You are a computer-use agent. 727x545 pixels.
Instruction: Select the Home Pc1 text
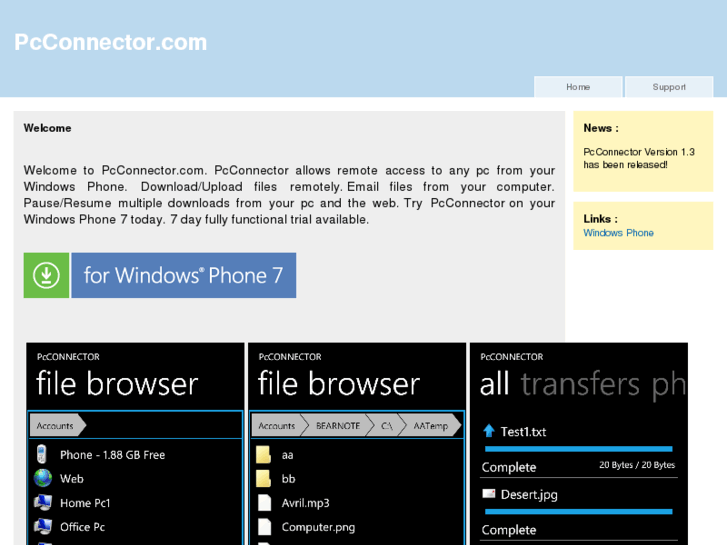pyautogui.click(x=85, y=503)
